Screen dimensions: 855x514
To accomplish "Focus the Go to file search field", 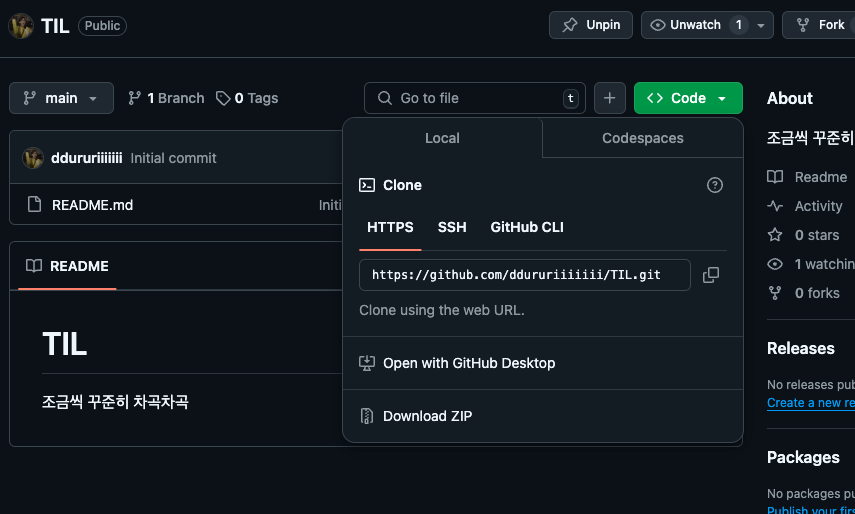I will click(474, 98).
